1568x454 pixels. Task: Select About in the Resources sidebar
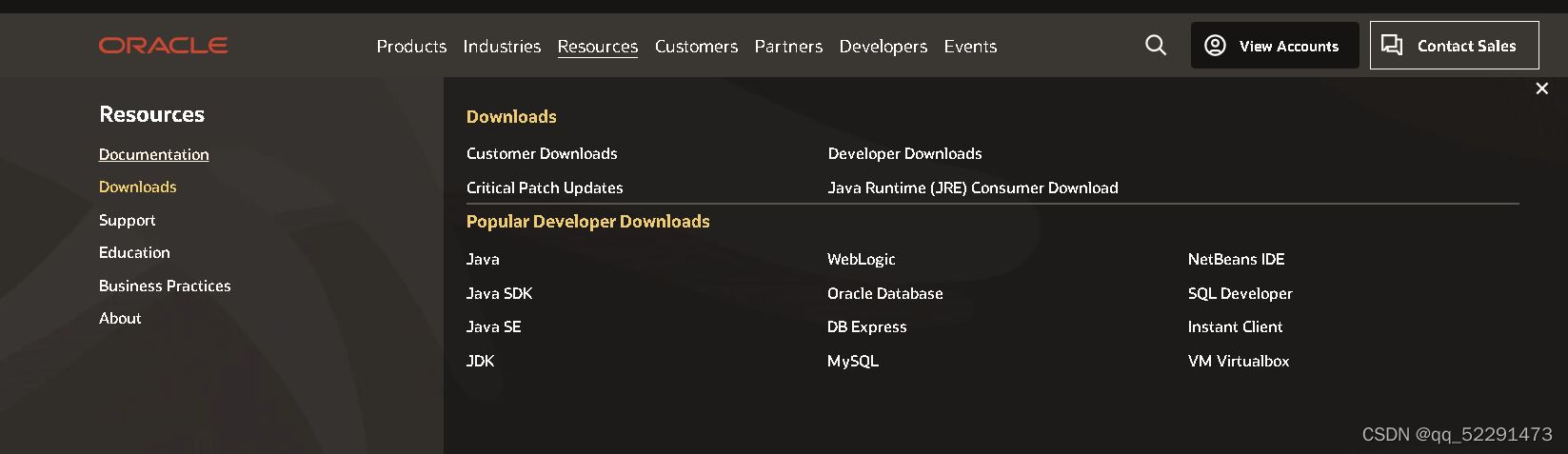(120, 318)
